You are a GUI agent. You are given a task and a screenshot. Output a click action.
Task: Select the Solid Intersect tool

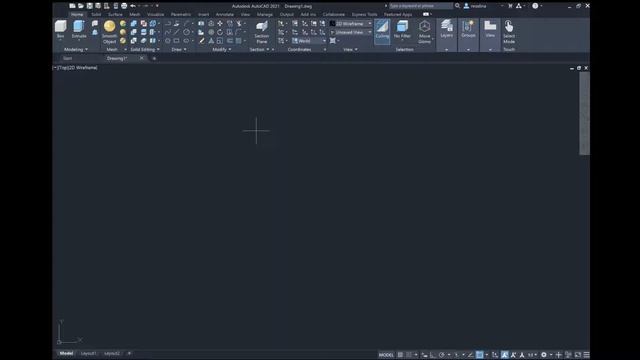click(x=133, y=41)
